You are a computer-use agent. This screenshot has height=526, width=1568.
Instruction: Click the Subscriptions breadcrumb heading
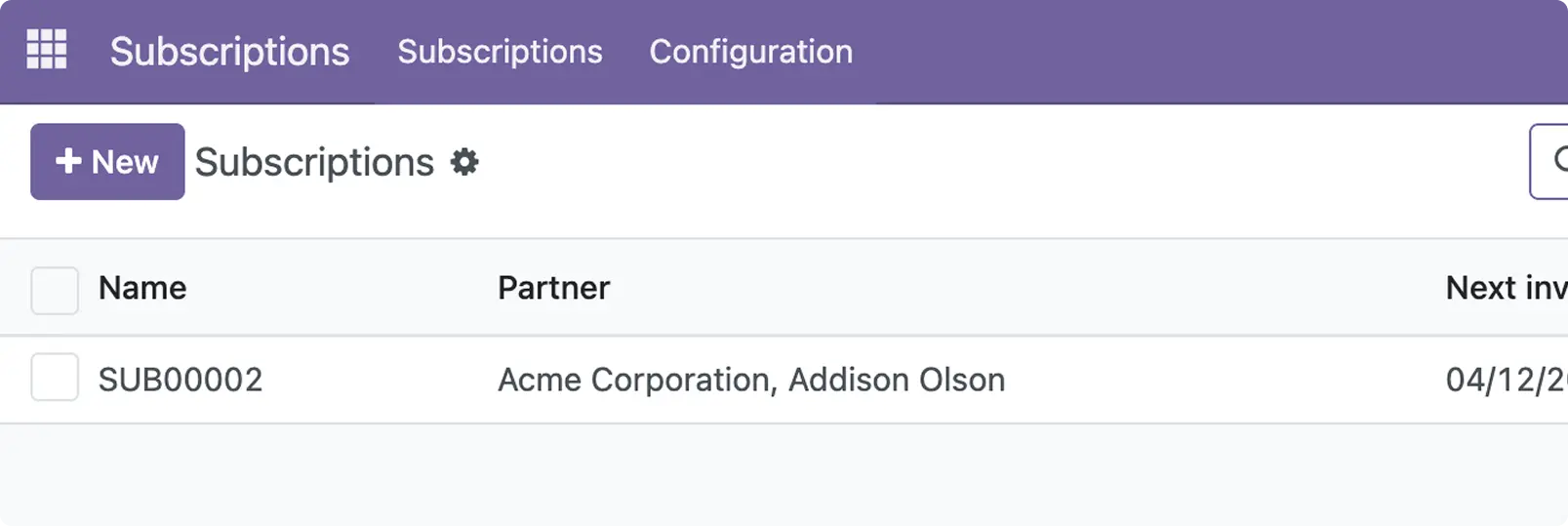tap(313, 162)
